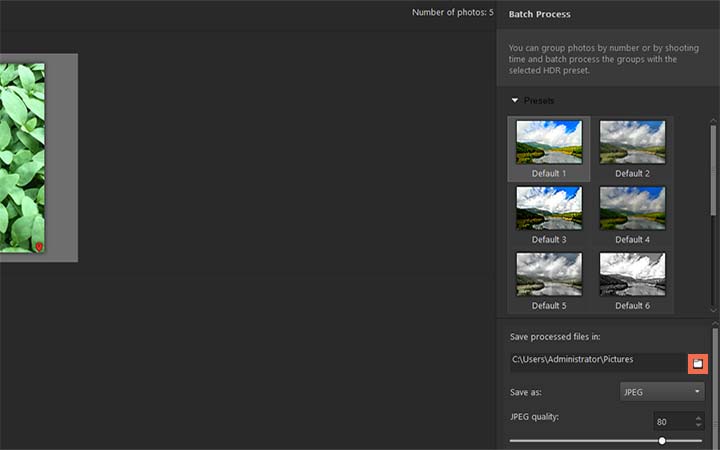
Task: Click the 'Batch Process' panel title
Action: pyautogui.click(x=540, y=14)
